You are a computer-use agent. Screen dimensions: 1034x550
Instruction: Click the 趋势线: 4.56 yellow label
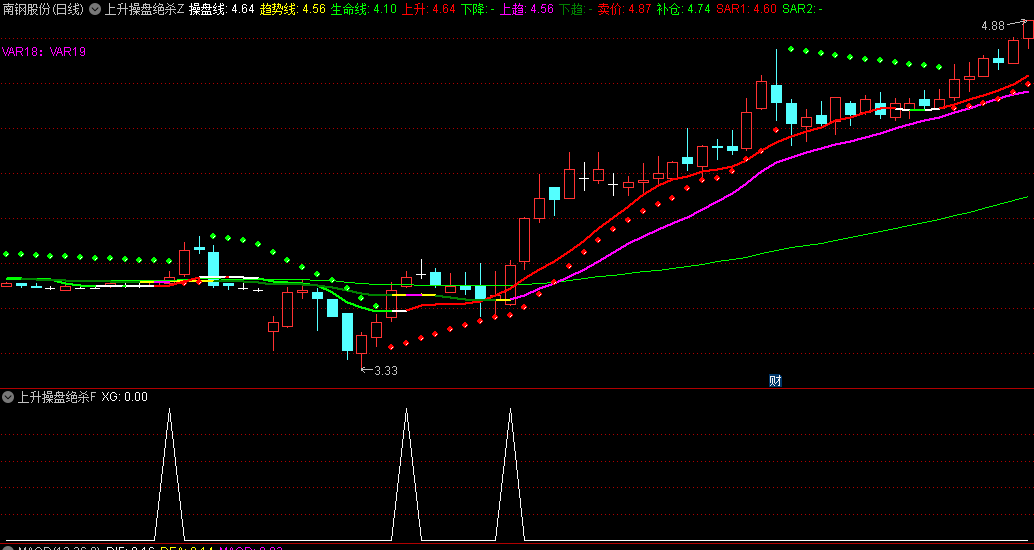pos(293,9)
